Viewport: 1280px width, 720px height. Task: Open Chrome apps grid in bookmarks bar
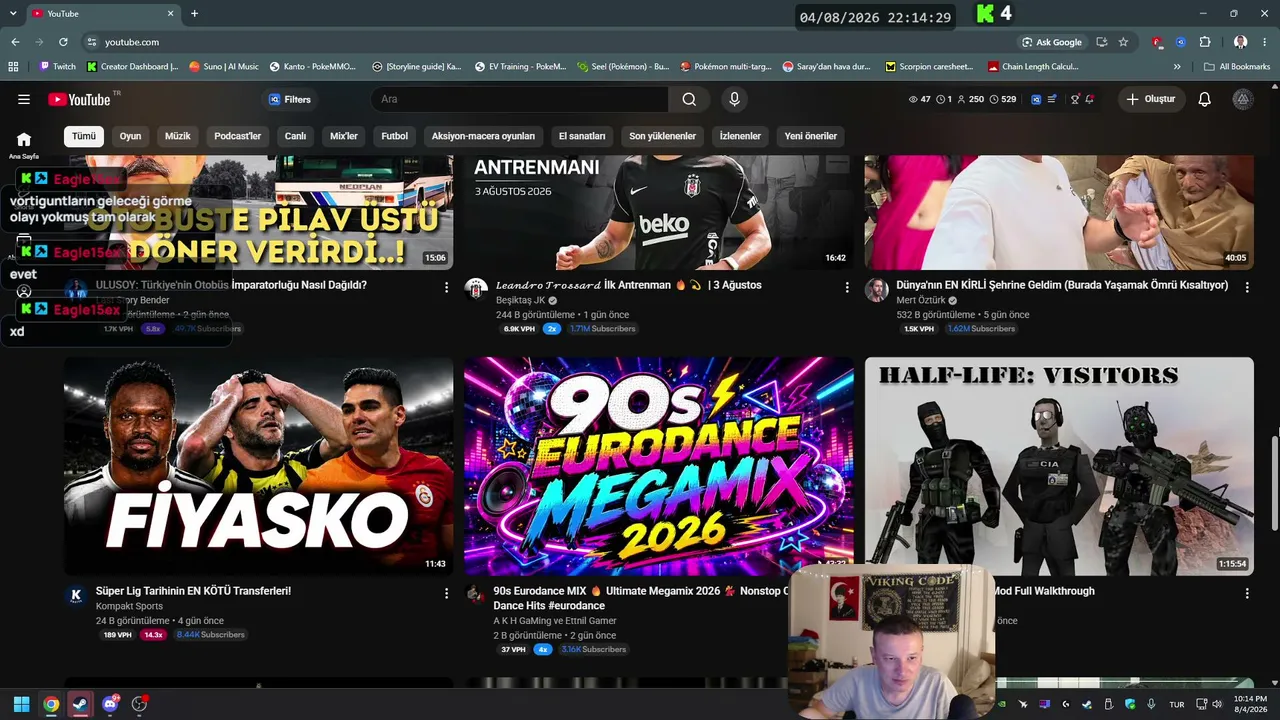pos(13,67)
